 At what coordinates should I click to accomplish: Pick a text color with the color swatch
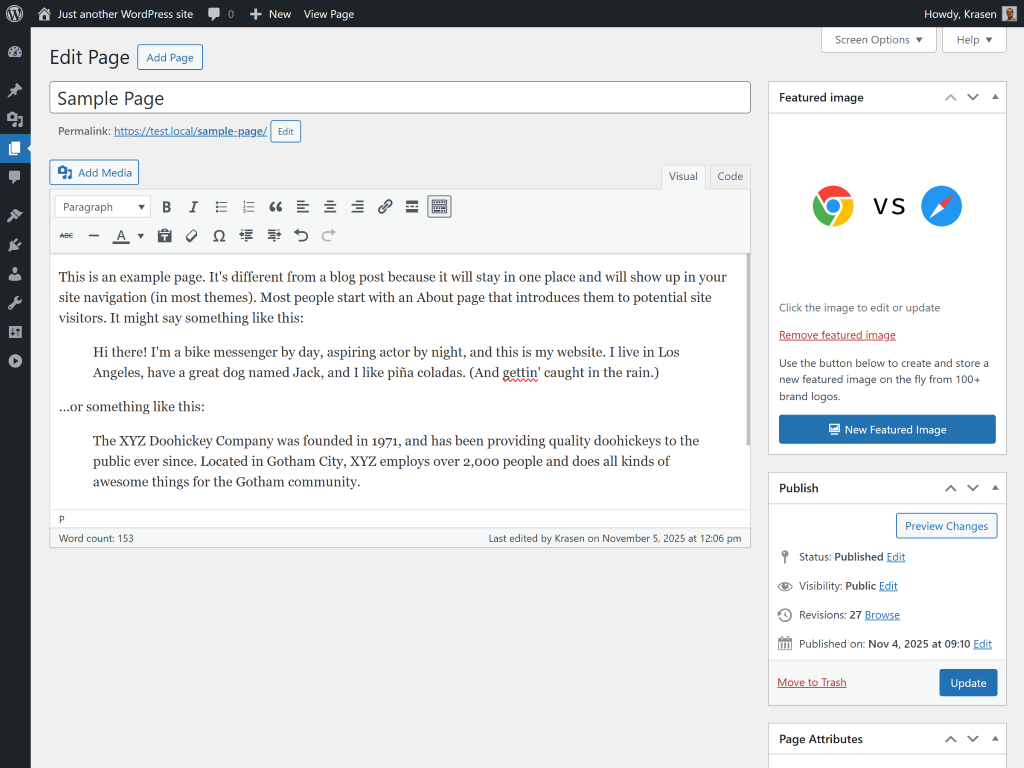pos(121,236)
